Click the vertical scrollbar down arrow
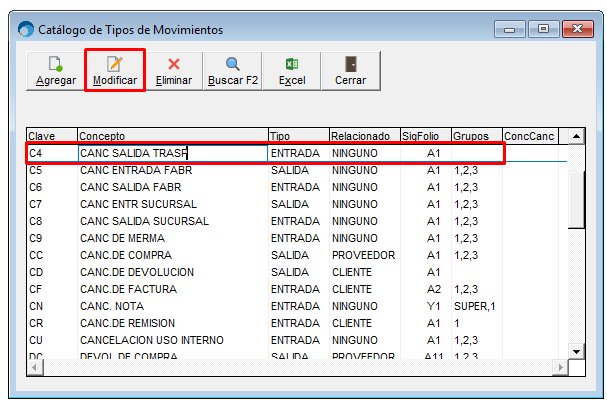This screenshot has width=607, height=403. click(576, 352)
